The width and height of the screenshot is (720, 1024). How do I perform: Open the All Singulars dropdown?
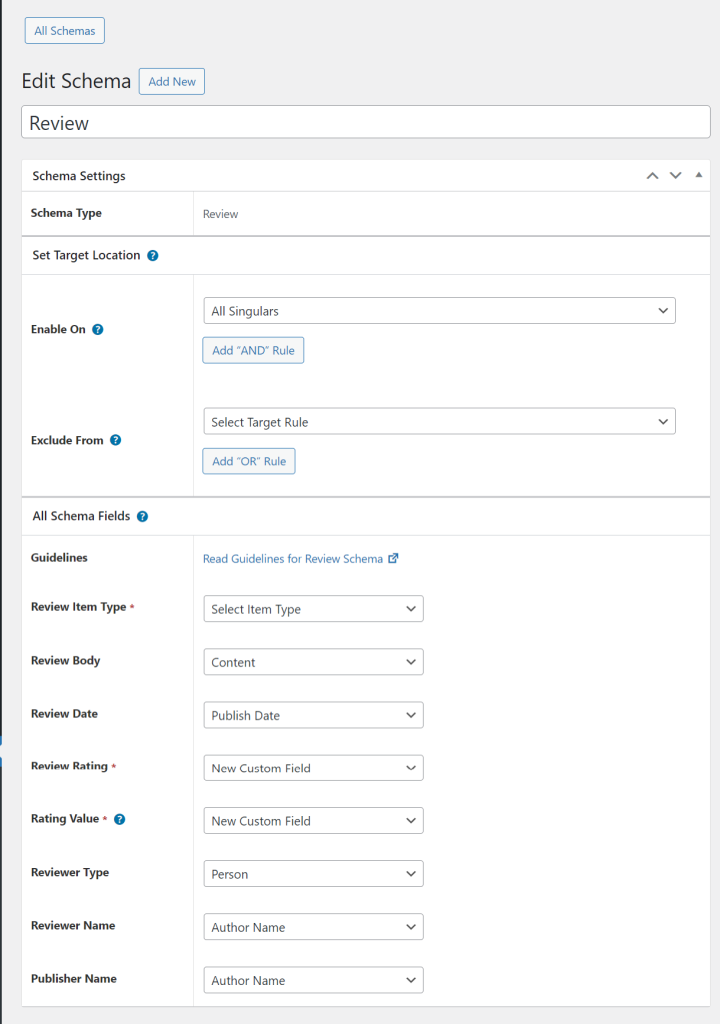tap(439, 311)
